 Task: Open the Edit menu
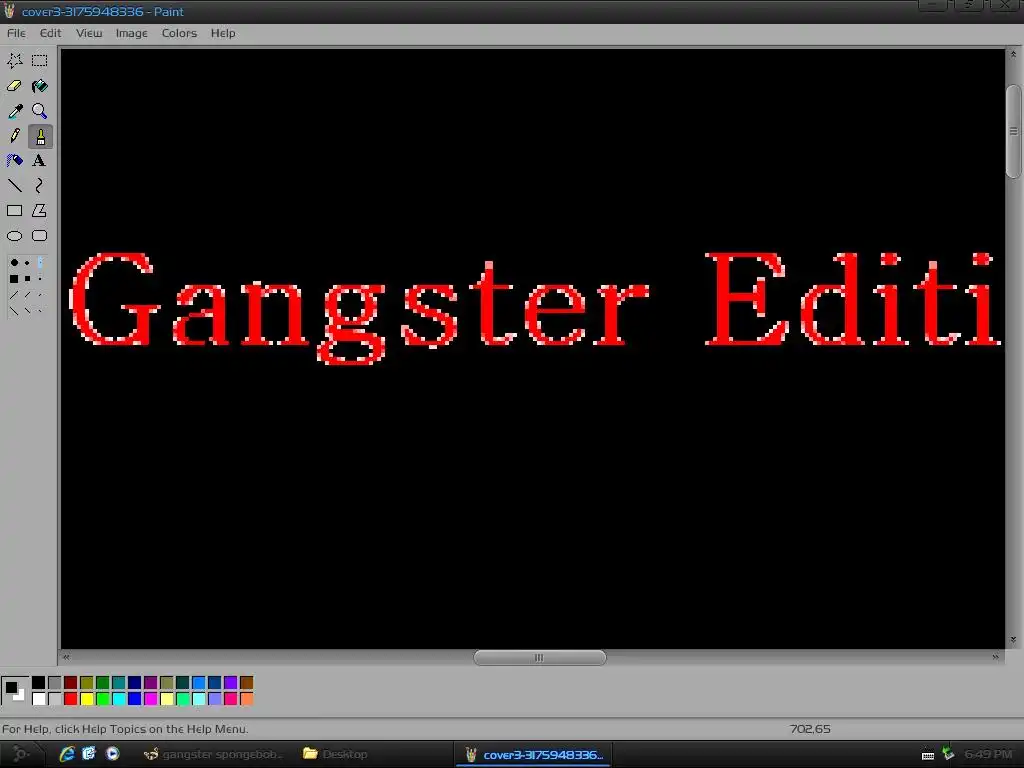(x=50, y=33)
